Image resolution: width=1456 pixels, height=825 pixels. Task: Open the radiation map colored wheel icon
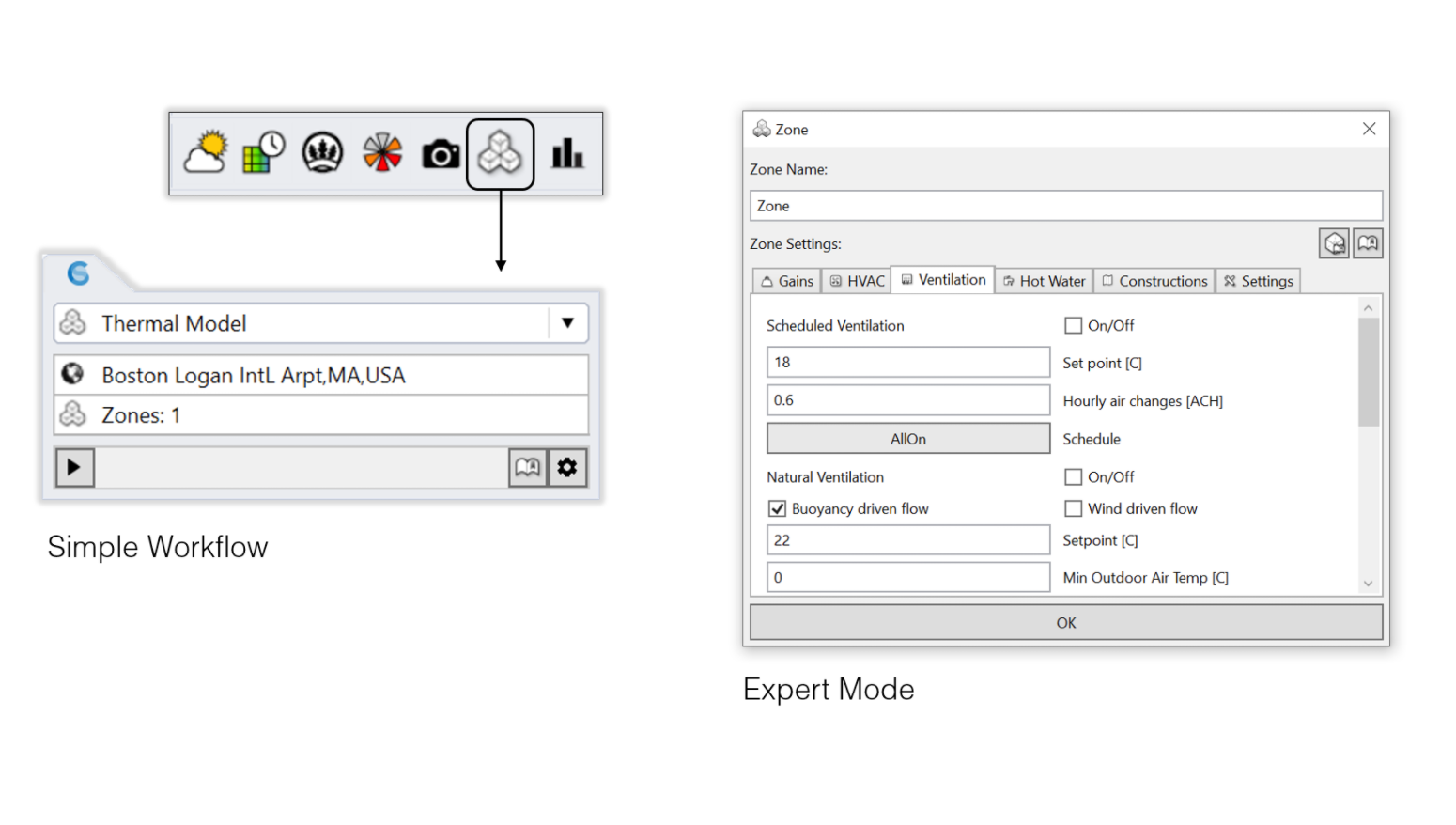pyautogui.click(x=382, y=153)
